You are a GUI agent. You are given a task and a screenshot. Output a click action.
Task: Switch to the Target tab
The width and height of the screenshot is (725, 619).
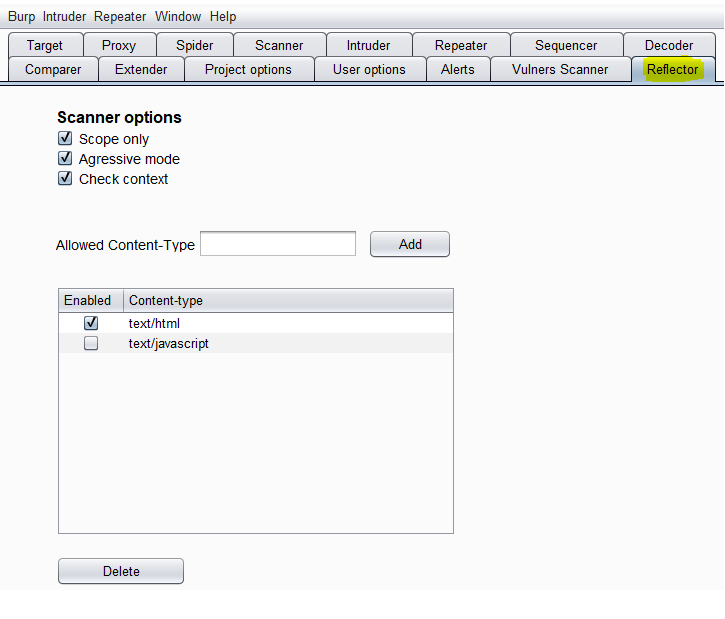pyautogui.click(x=45, y=45)
